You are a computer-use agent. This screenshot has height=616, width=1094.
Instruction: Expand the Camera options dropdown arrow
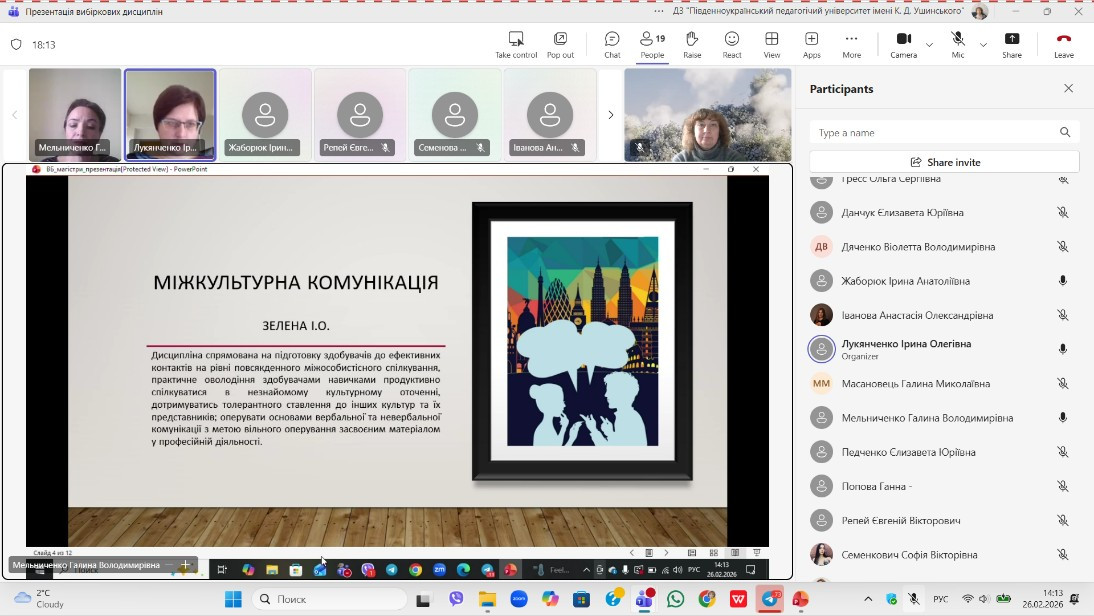pyautogui.click(x=929, y=45)
